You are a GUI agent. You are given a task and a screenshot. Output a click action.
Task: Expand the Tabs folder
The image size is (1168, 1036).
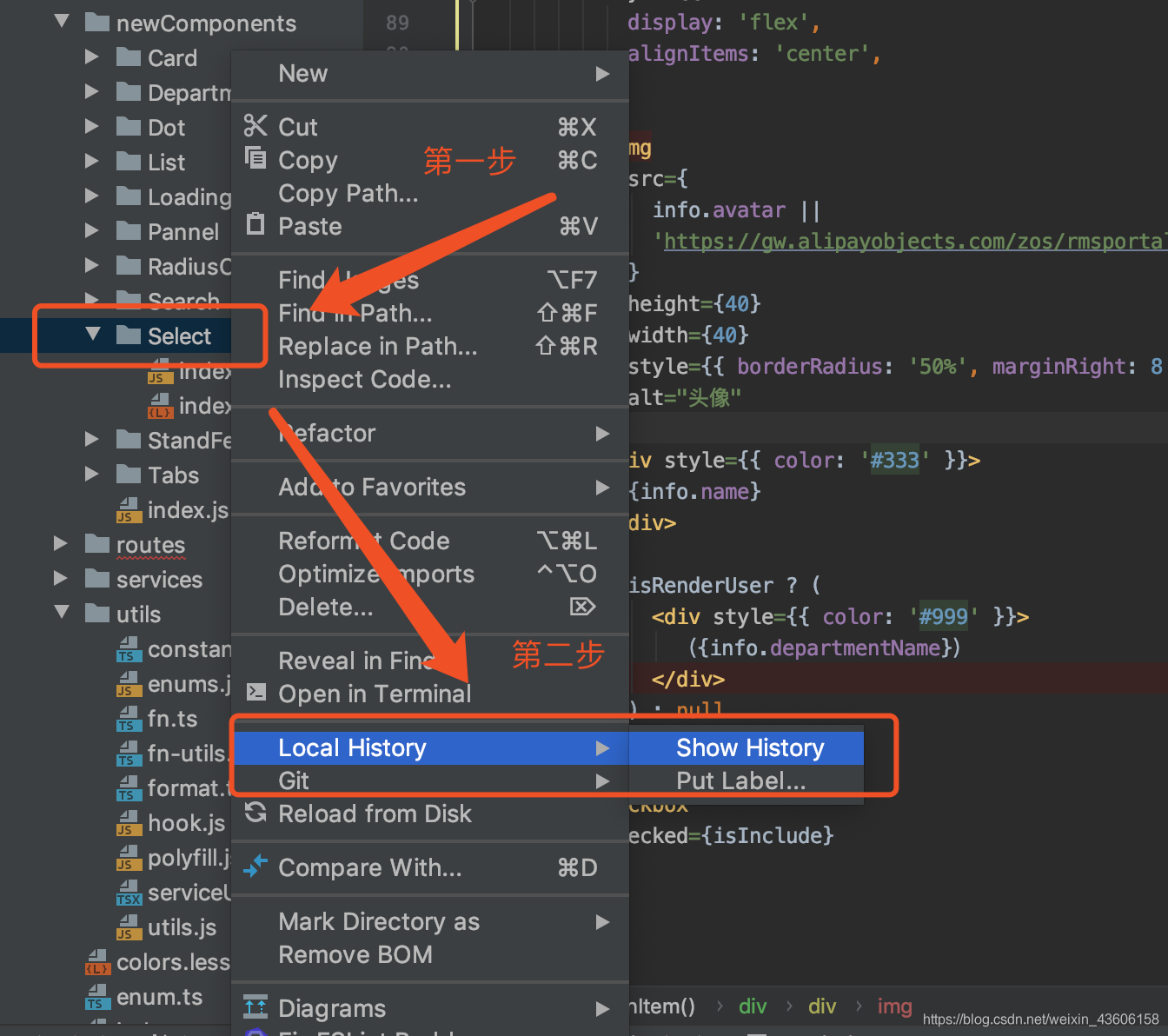coord(92,474)
